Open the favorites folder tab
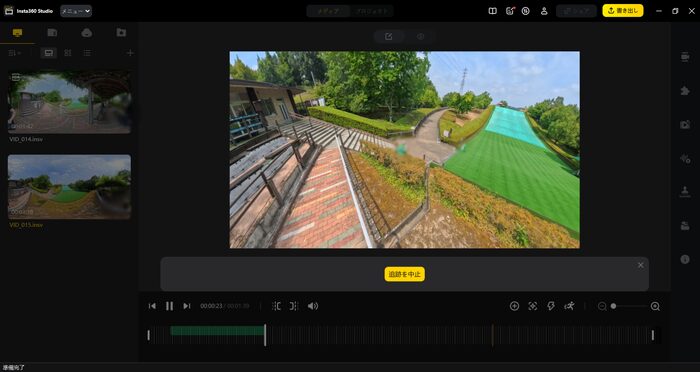This screenshot has width=700, height=372. [121, 33]
